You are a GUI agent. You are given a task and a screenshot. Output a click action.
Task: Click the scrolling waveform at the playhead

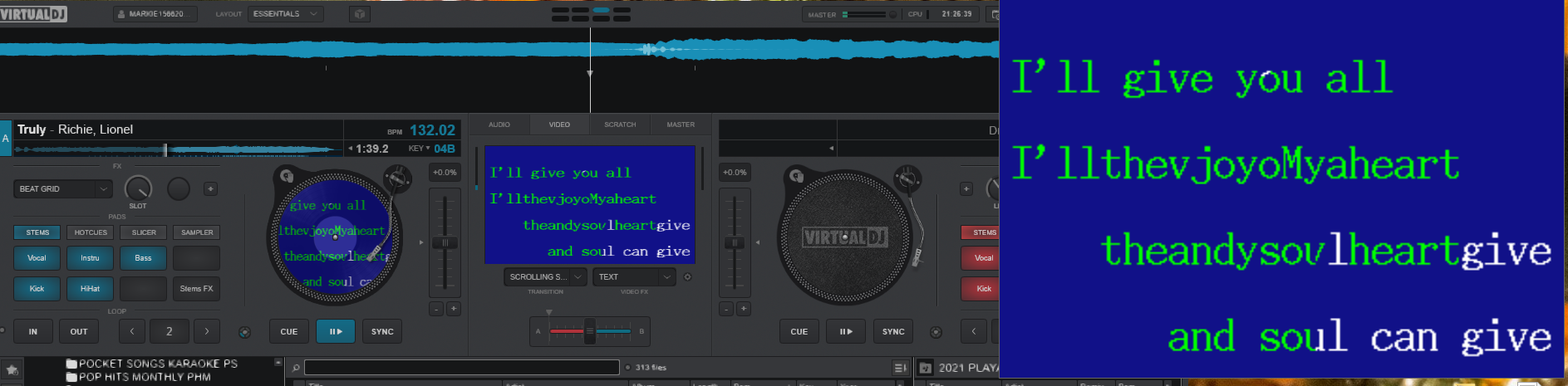pos(590,50)
